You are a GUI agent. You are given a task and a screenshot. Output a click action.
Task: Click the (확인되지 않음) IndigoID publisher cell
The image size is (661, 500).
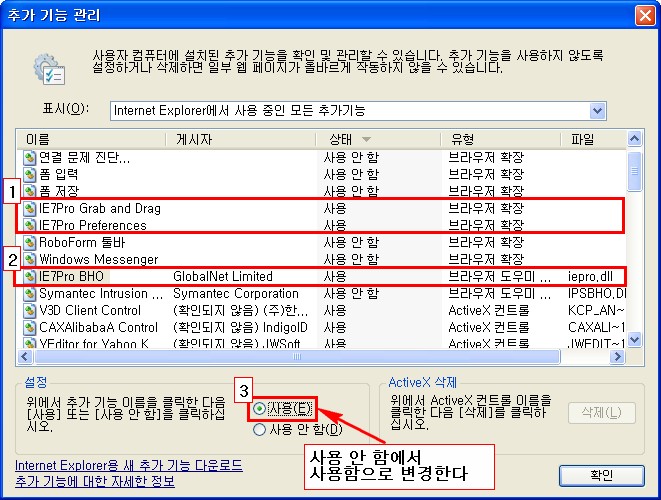(240, 327)
